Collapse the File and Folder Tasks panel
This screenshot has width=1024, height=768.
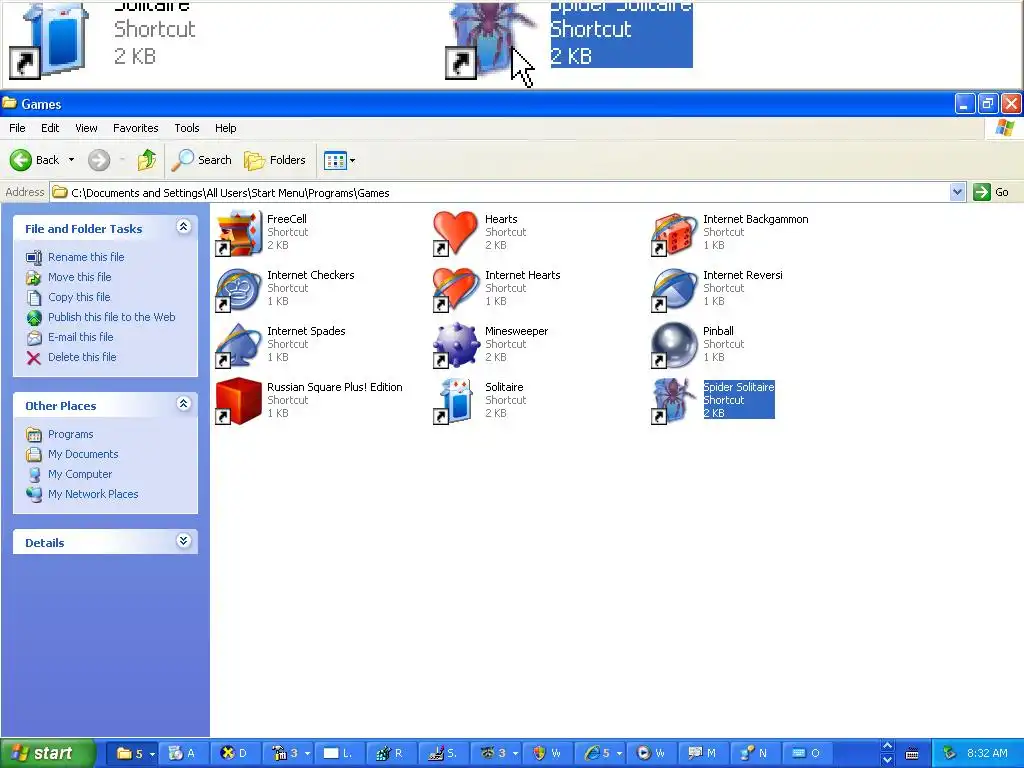coord(184,227)
